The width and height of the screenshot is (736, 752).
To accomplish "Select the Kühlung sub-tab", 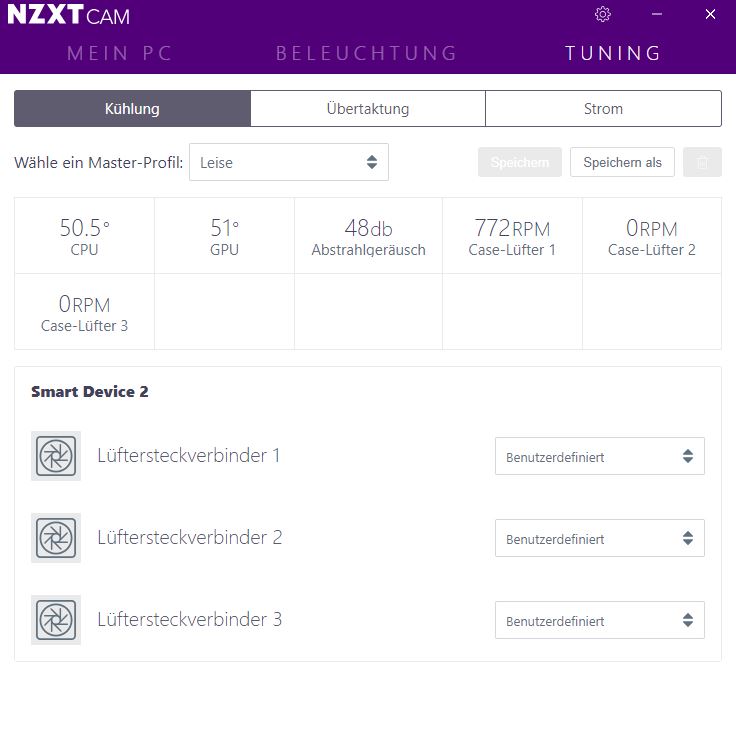I will coord(132,108).
